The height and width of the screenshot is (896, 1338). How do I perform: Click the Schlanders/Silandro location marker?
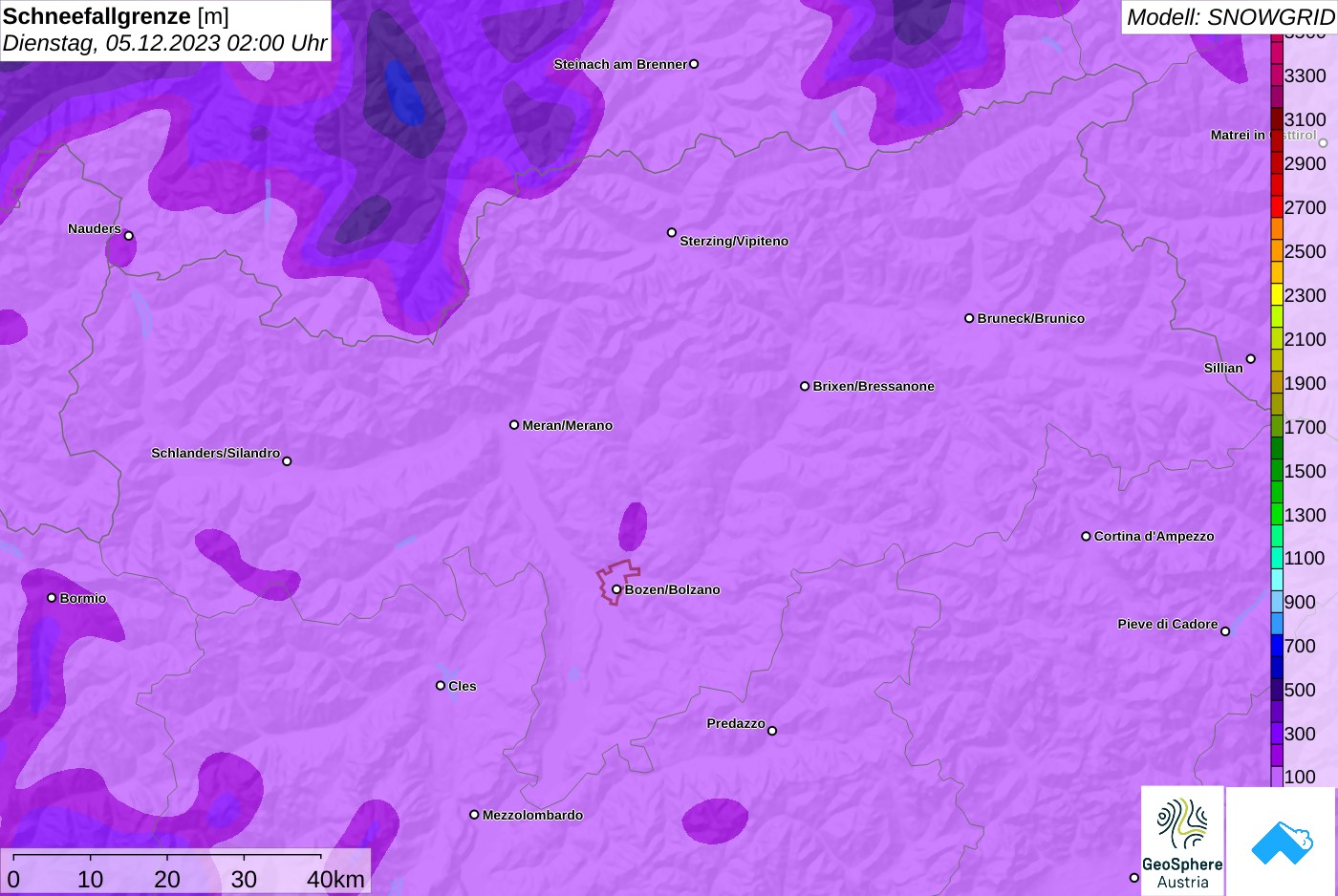pyautogui.click(x=287, y=461)
